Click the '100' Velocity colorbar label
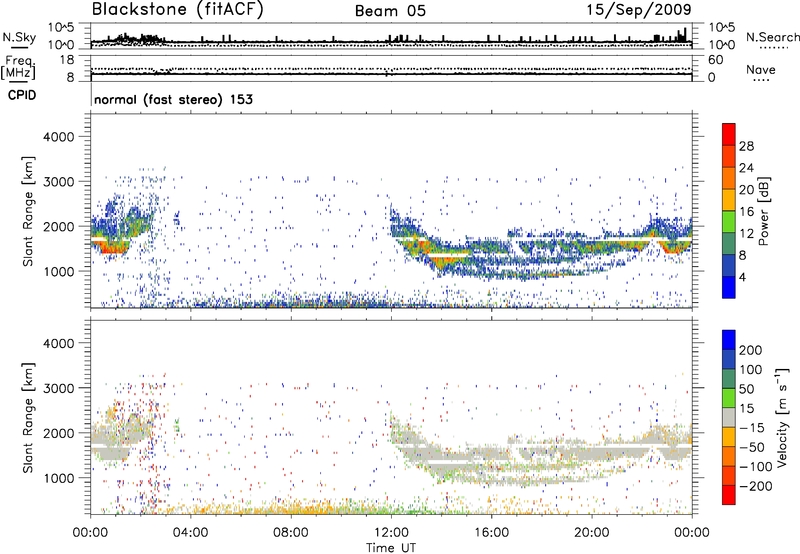800x554 pixels. click(751, 370)
